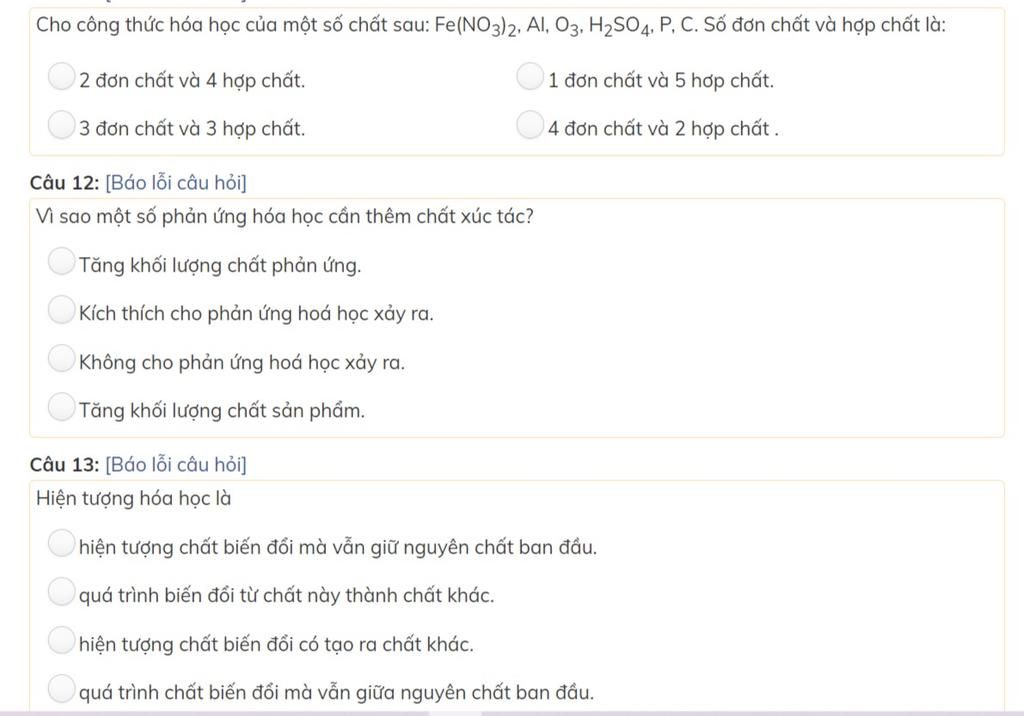Select 'quá trình chất biến đổi mà vẫn giữa nguyên' option

(x=63, y=690)
